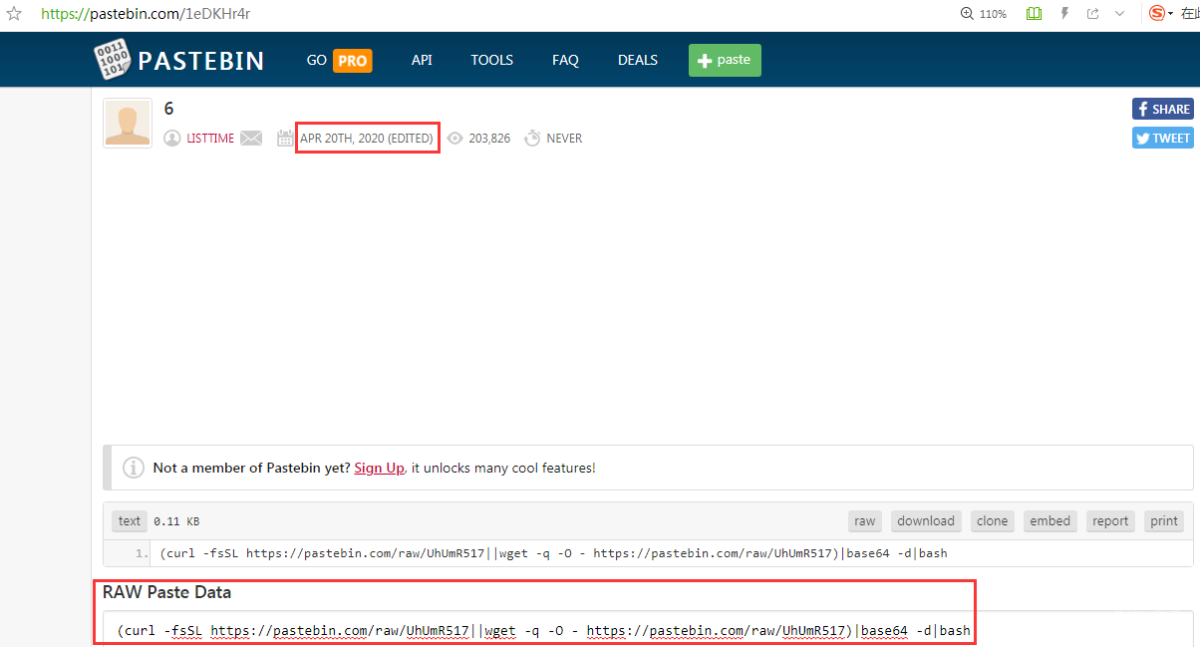Screen dimensions: 1200x647
Task: Click the 203,826 view count
Action: (489, 138)
